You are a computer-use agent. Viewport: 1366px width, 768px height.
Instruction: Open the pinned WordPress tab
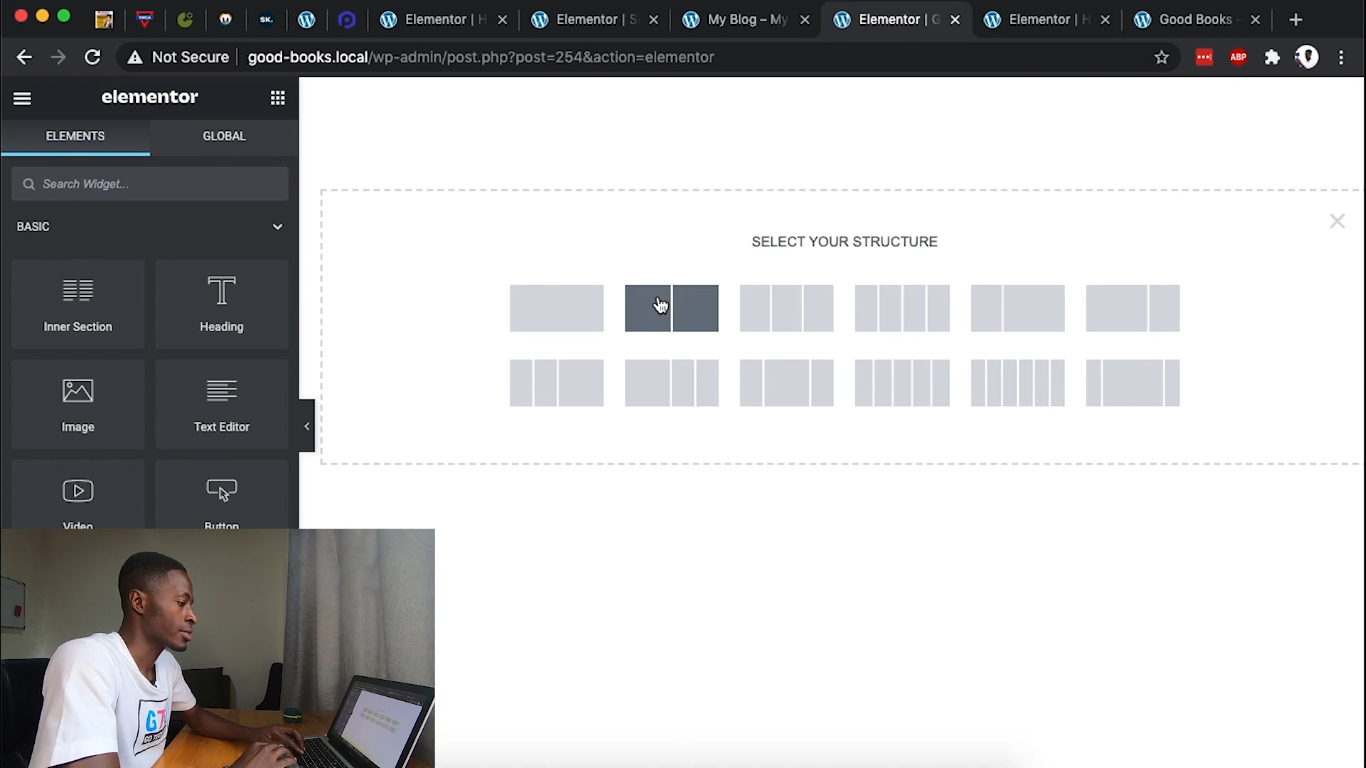[x=307, y=19]
